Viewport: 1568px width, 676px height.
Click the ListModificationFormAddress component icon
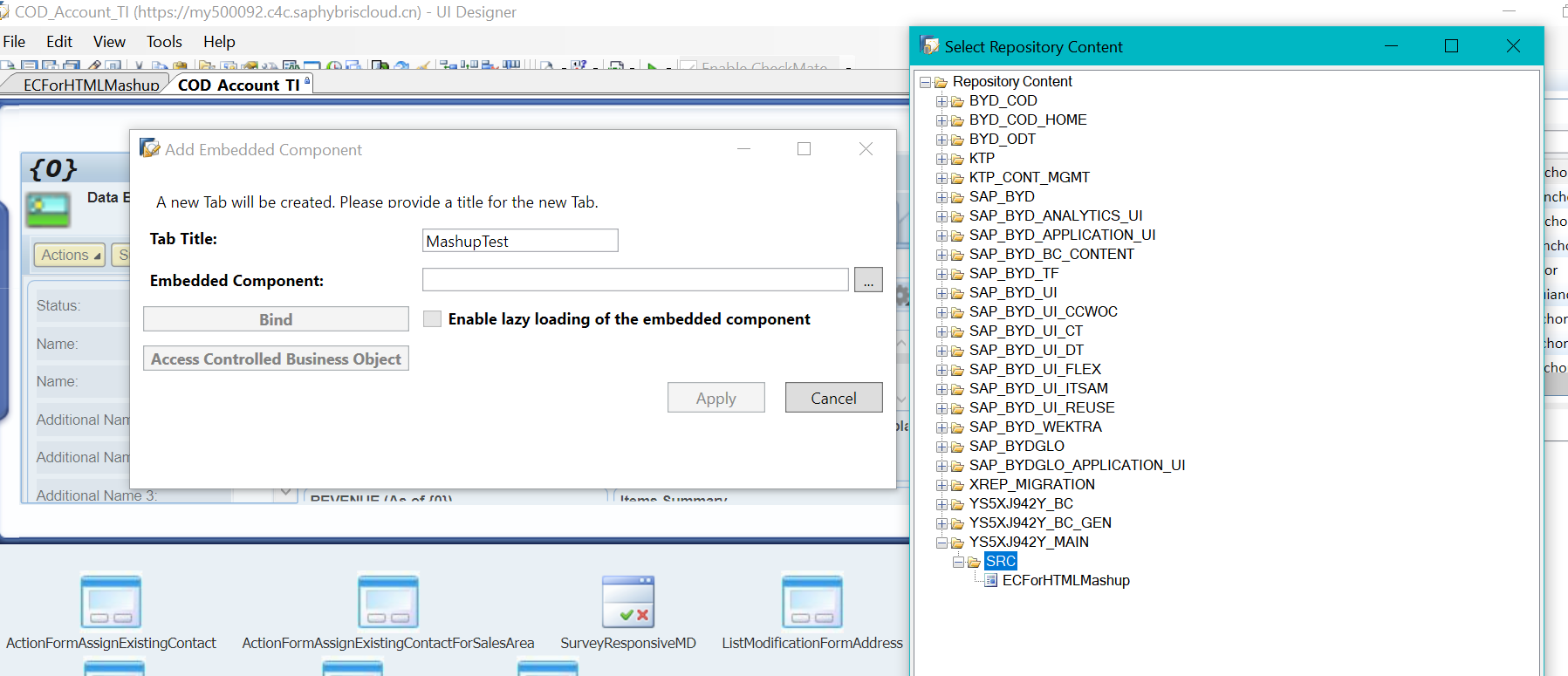pos(812,601)
